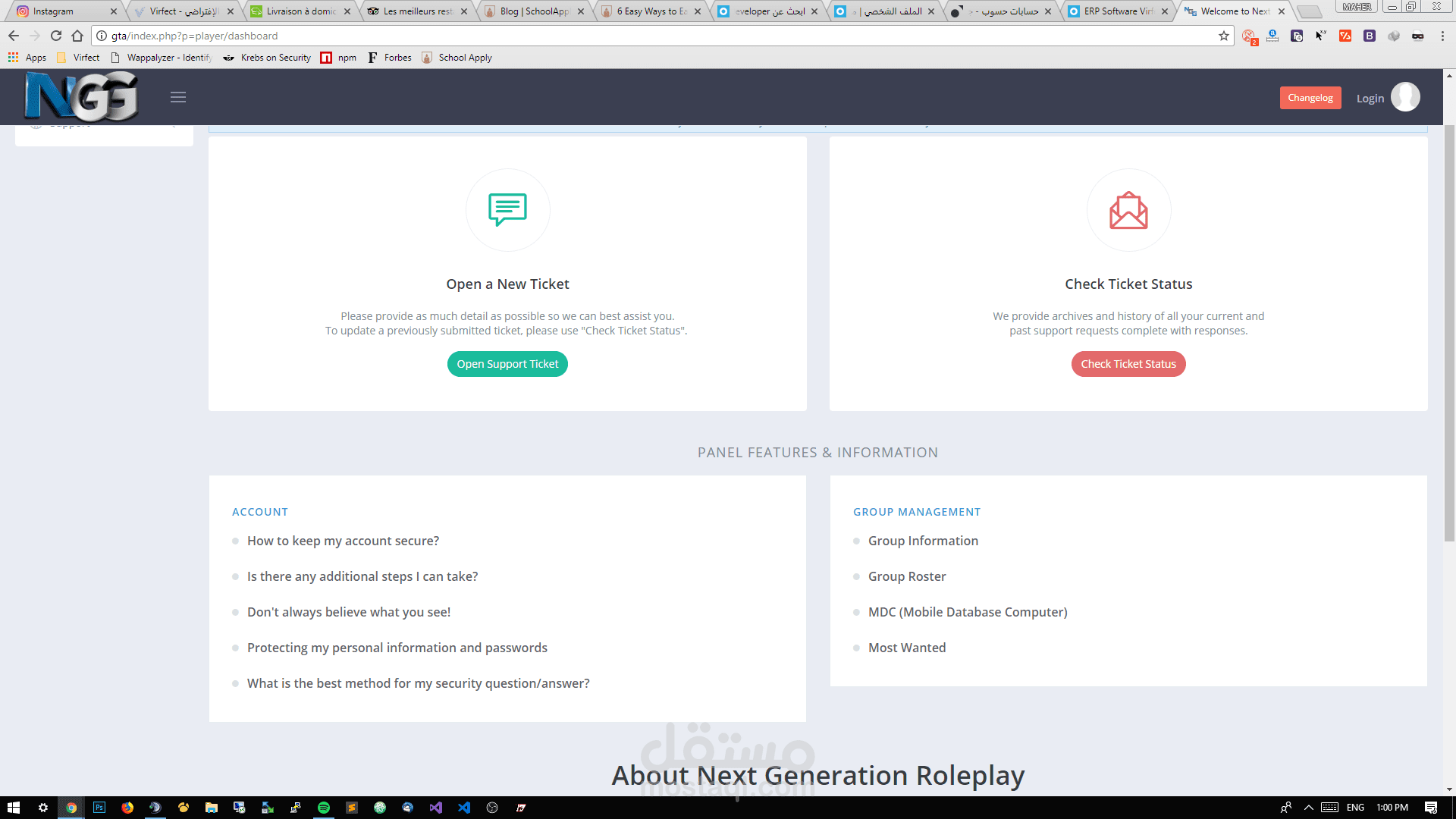Click the page vertical scrollbar thumb
Screen dimensions: 1456x819
(x=1449, y=334)
